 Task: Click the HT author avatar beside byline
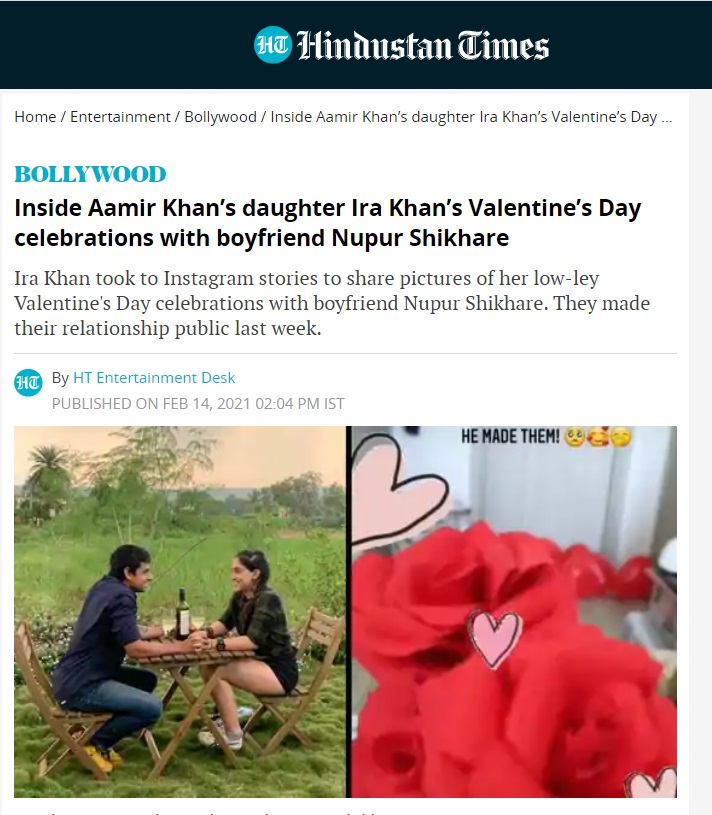(x=28, y=383)
